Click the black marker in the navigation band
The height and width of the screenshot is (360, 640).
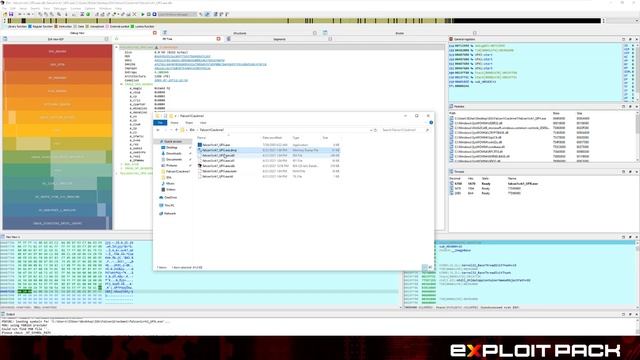24,20
